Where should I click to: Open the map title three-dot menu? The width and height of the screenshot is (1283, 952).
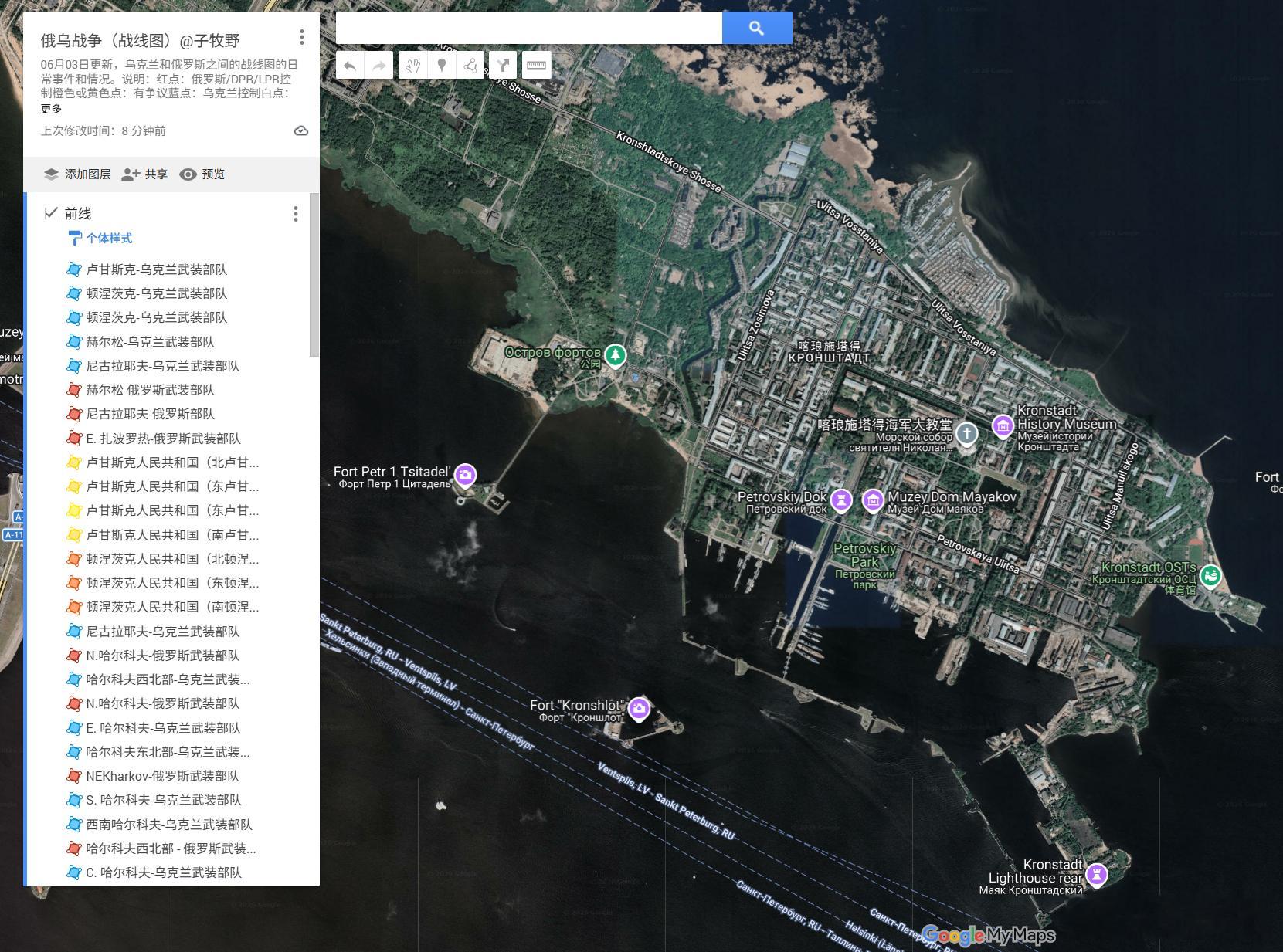(x=302, y=37)
